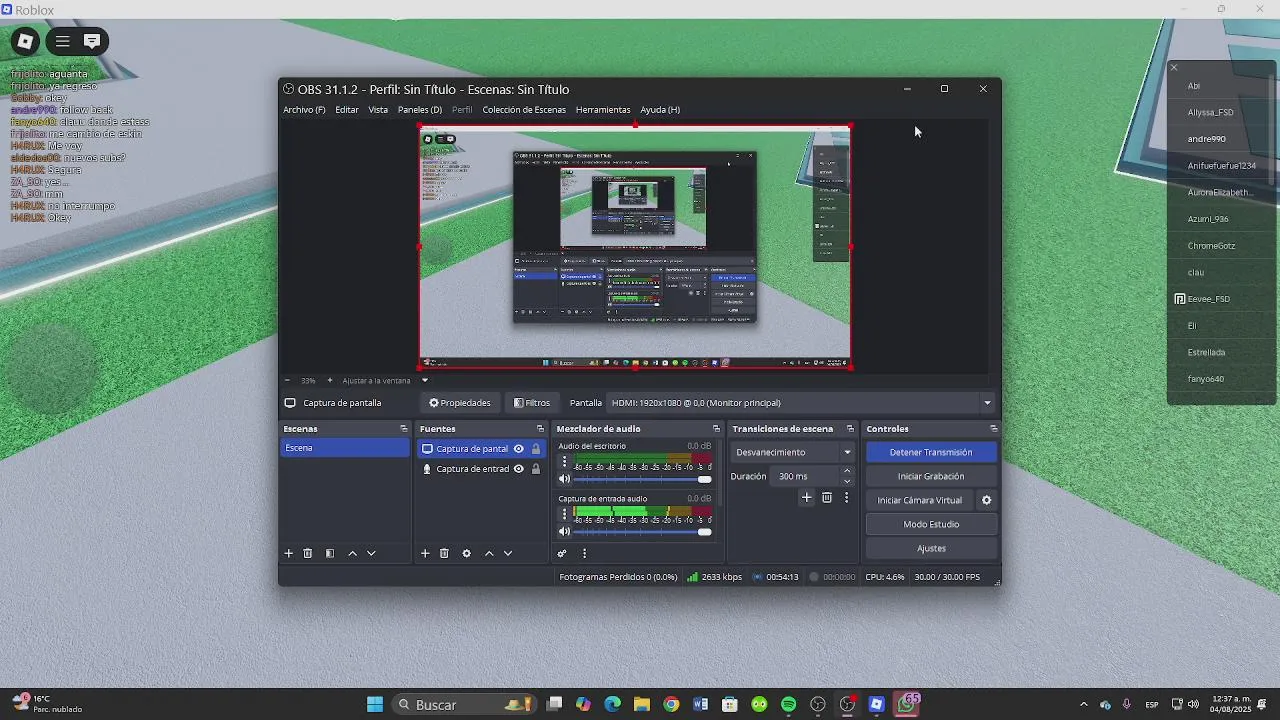Undock the Fuentes panel float icon
The width and height of the screenshot is (1280, 720).
point(540,429)
